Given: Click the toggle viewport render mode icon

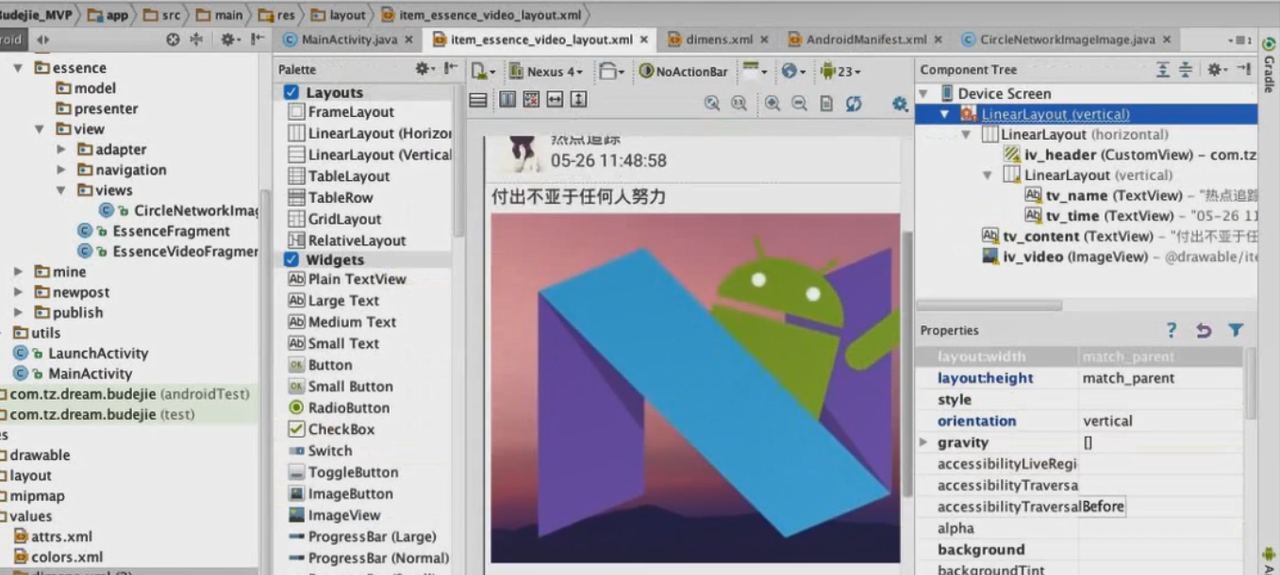Looking at the screenshot, I should tap(478, 100).
